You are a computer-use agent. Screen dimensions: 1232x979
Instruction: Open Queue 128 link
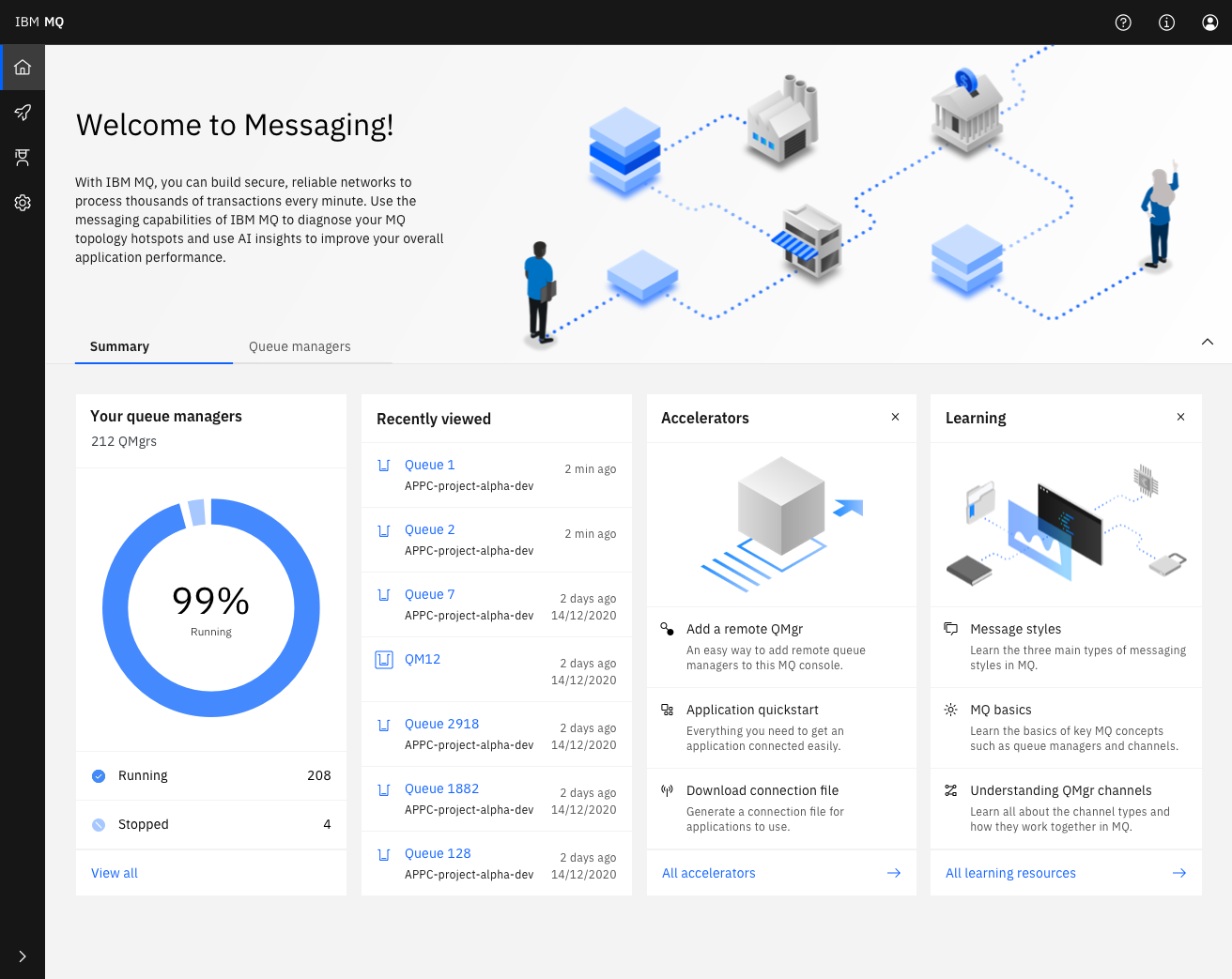(x=438, y=853)
